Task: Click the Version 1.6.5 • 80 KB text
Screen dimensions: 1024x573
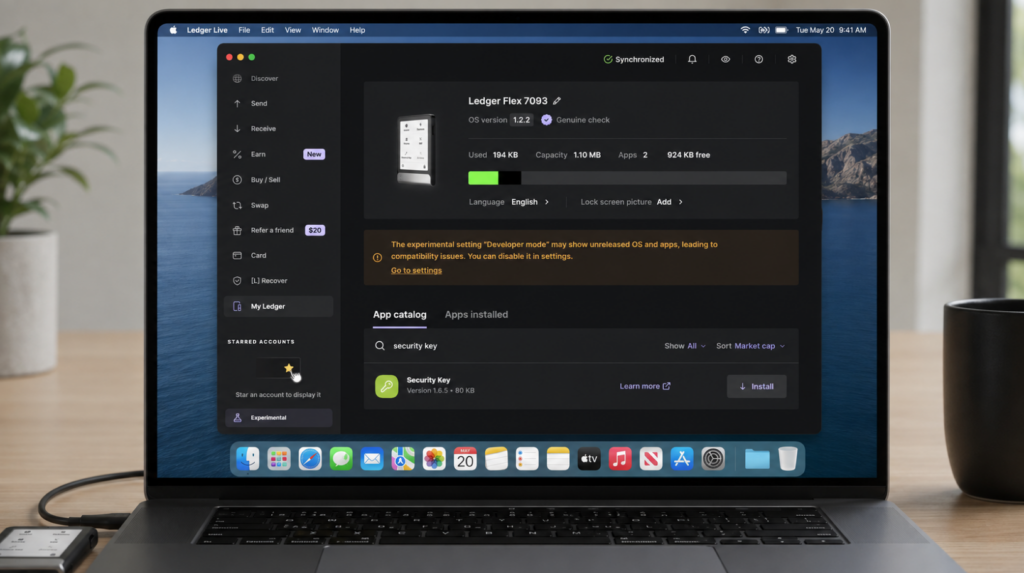Action: pos(440,391)
